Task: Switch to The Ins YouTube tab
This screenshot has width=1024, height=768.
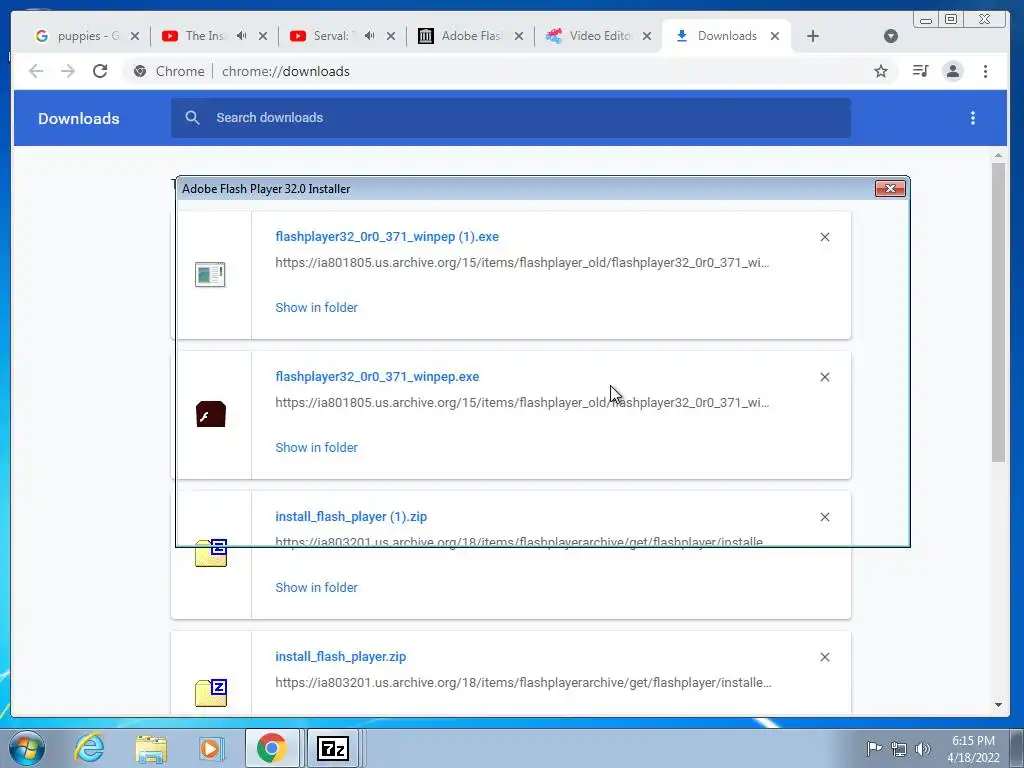Action: pos(204,36)
